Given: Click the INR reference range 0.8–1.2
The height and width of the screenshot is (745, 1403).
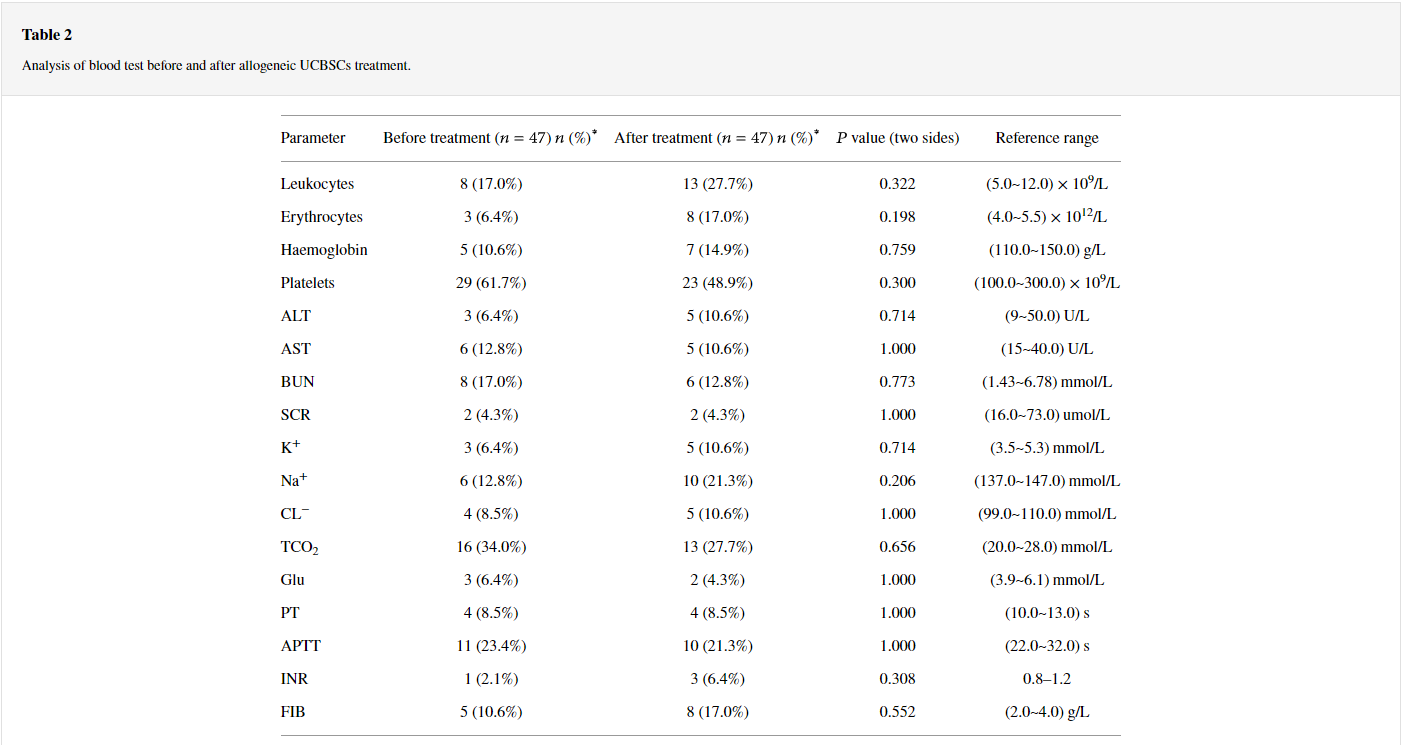Looking at the screenshot, I should tap(1046, 679).
